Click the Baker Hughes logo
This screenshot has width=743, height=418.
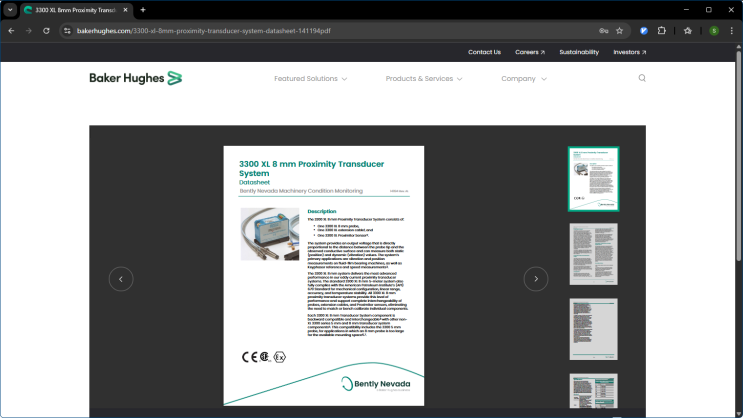(136, 78)
